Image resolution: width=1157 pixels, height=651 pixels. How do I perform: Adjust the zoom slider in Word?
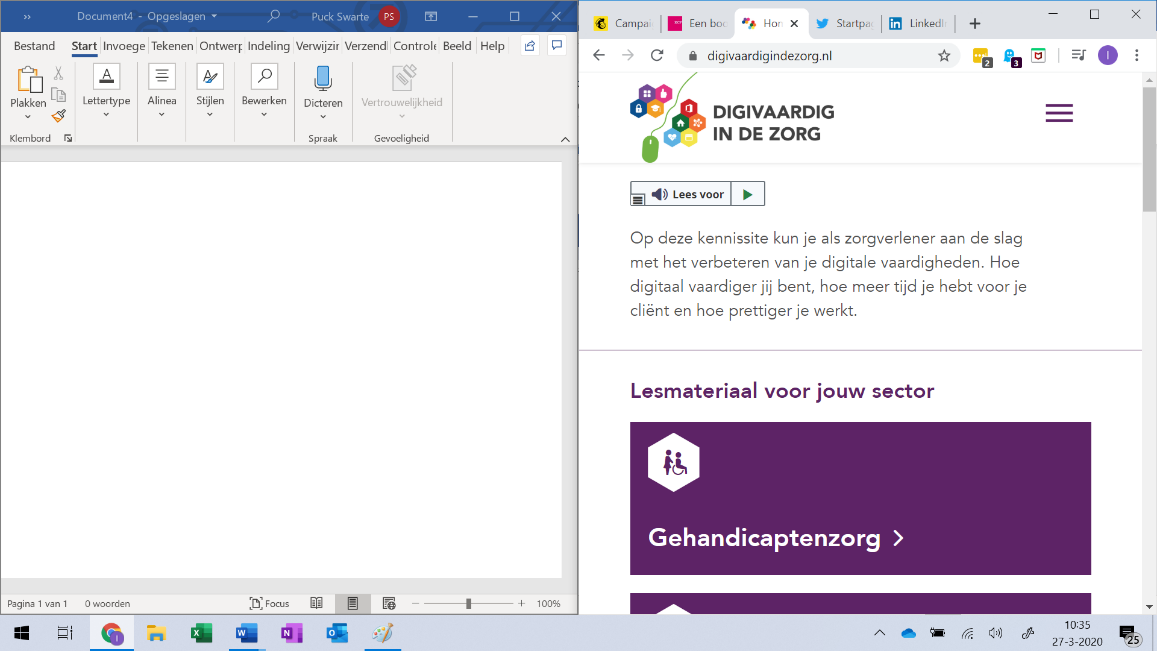point(468,603)
